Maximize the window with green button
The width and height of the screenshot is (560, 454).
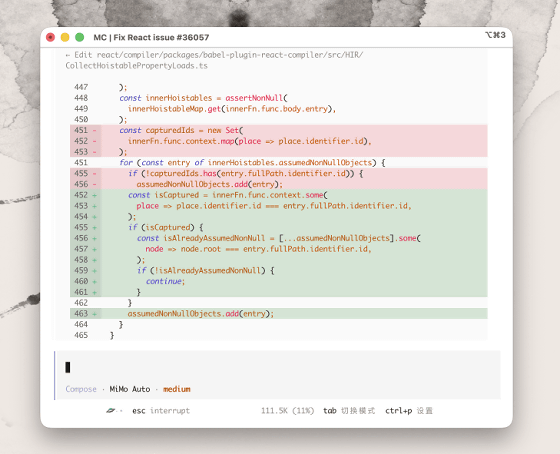80,37
